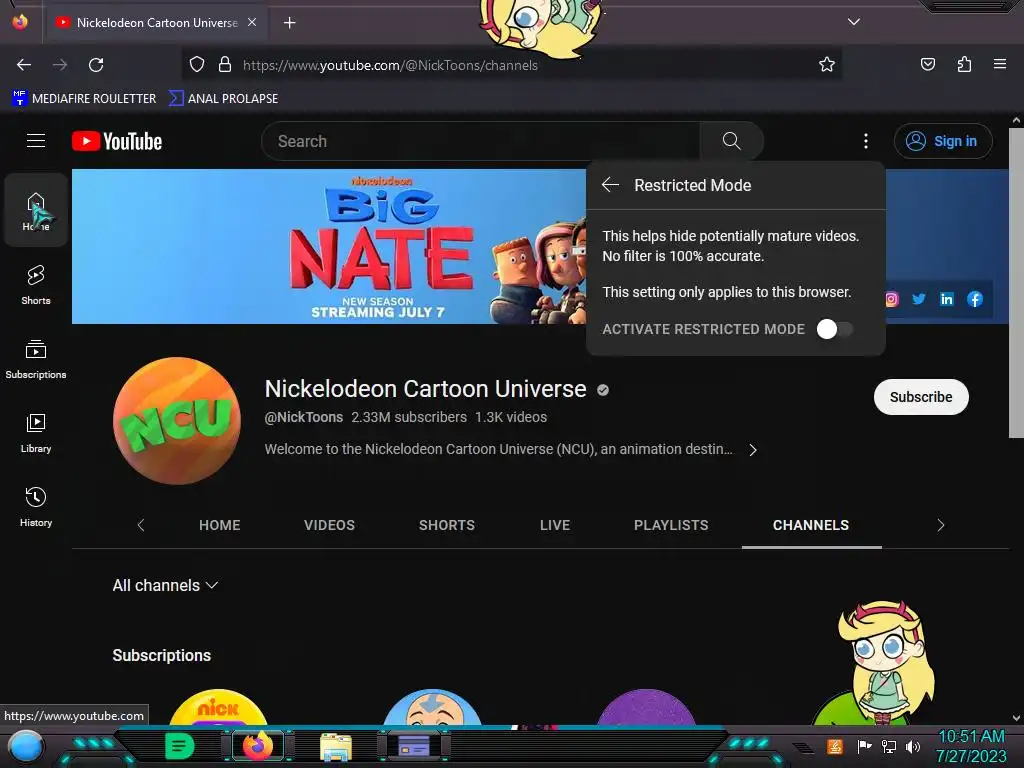Open File Explorer from the taskbar
1024x768 pixels.
(336, 746)
